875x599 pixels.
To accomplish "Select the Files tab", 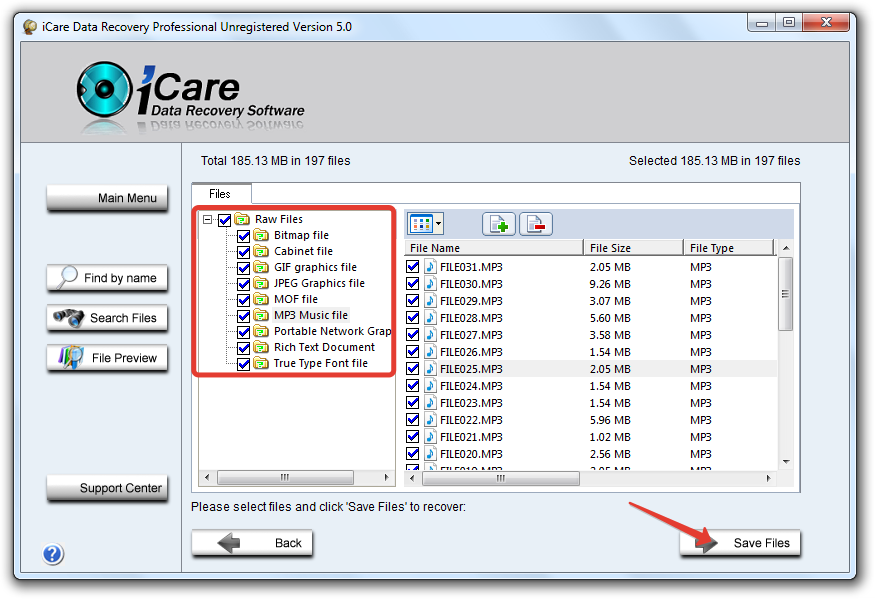I will [220, 194].
